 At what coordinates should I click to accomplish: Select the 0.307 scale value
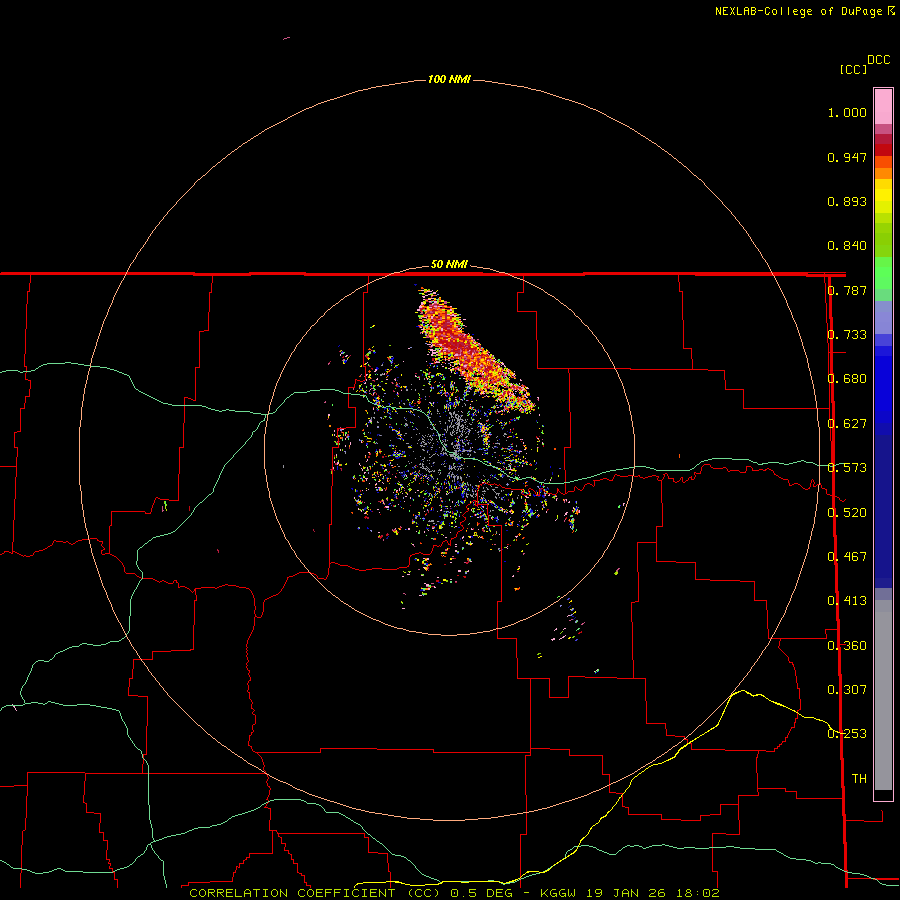(x=847, y=690)
